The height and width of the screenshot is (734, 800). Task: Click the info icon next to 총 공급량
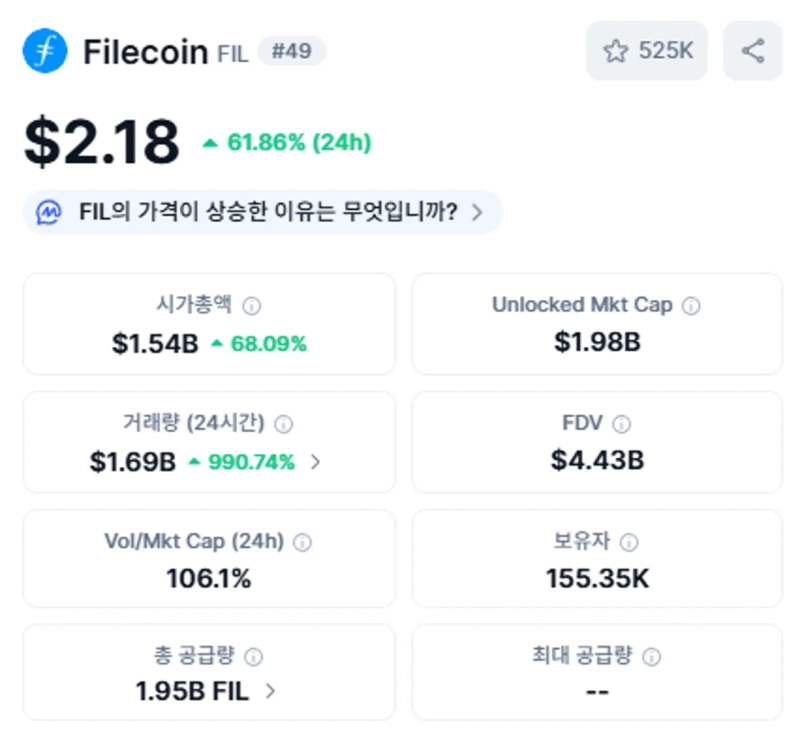coord(254,657)
